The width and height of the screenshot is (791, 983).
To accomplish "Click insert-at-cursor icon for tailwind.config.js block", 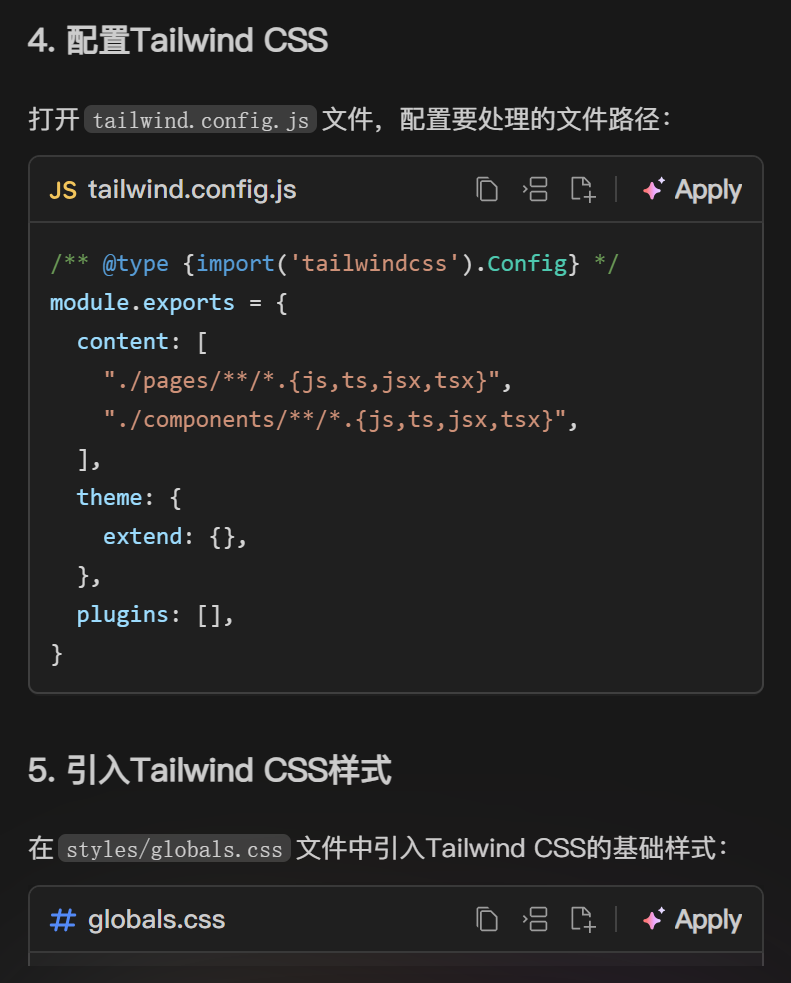I will (536, 189).
